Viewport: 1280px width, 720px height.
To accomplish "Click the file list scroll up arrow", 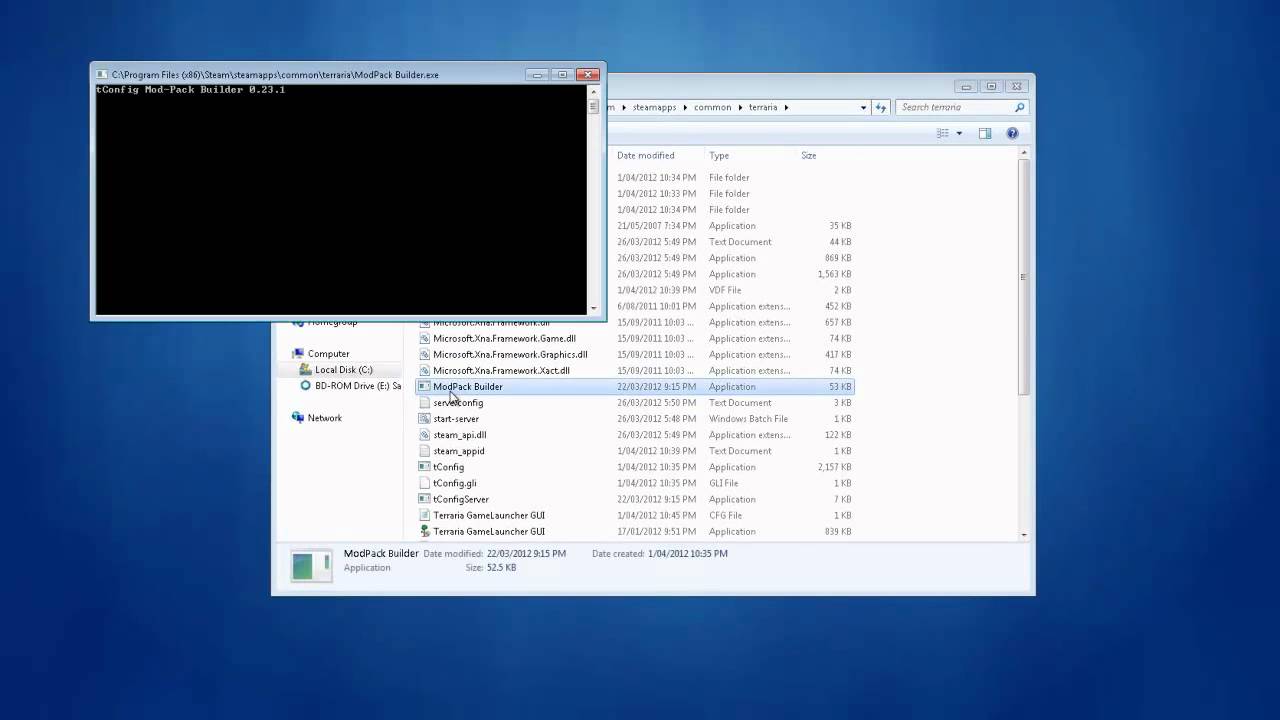I will (1024, 153).
